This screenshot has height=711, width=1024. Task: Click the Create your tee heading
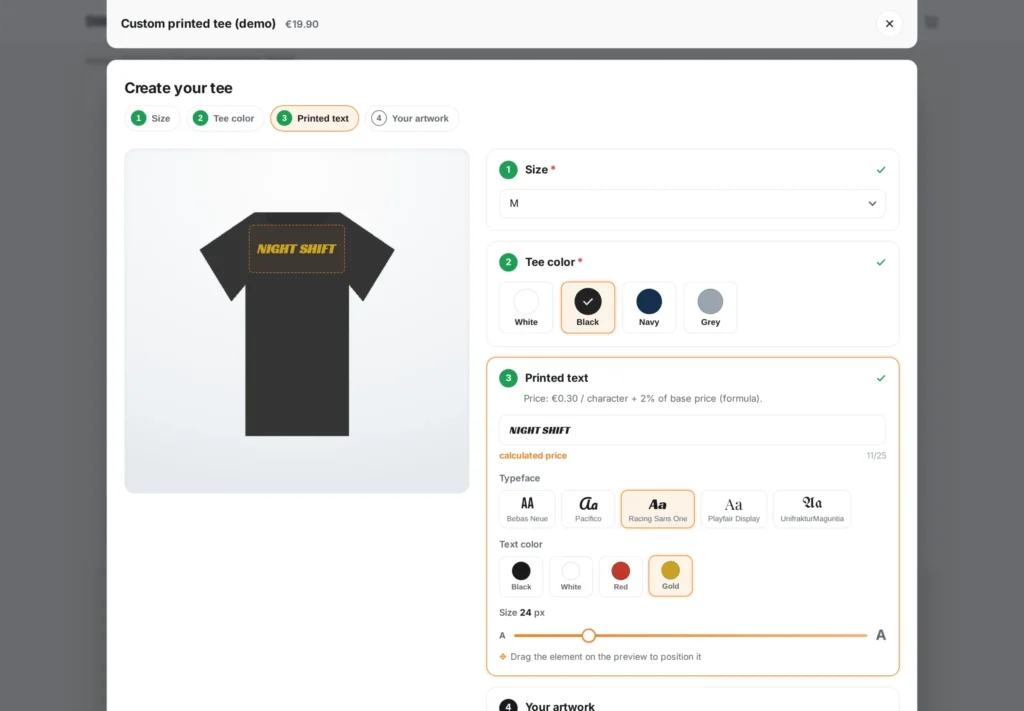178,88
